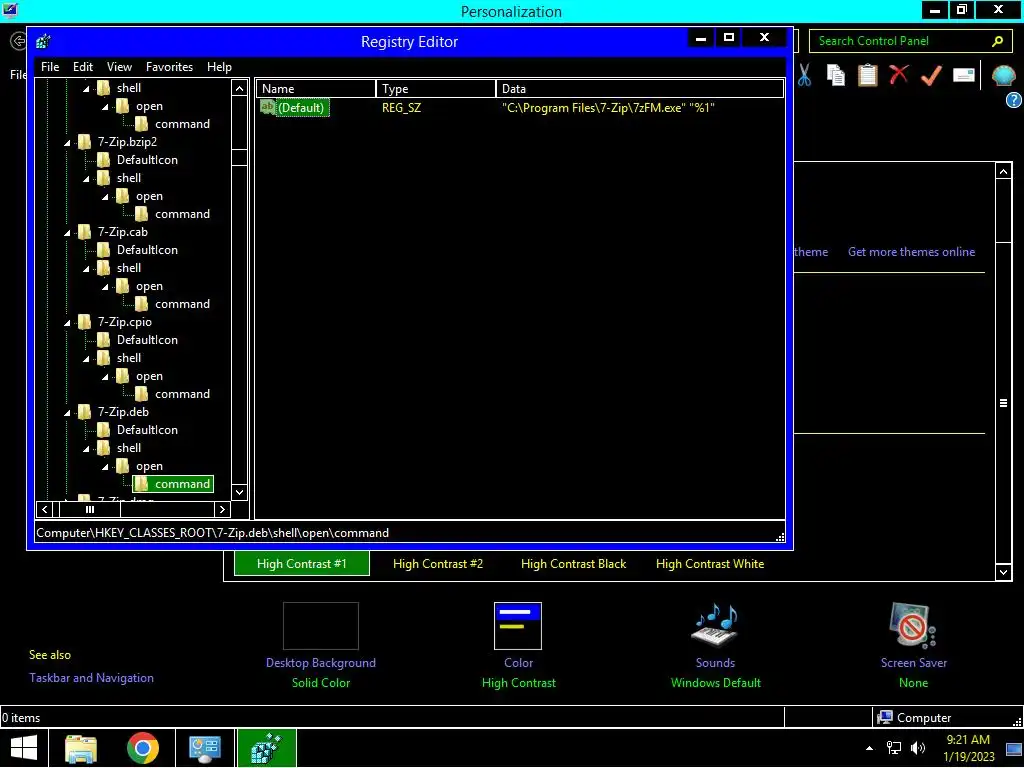Image resolution: width=1024 pixels, height=768 pixels.
Task: Switch to the Control Panel taskbar icon
Action: (204, 748)
